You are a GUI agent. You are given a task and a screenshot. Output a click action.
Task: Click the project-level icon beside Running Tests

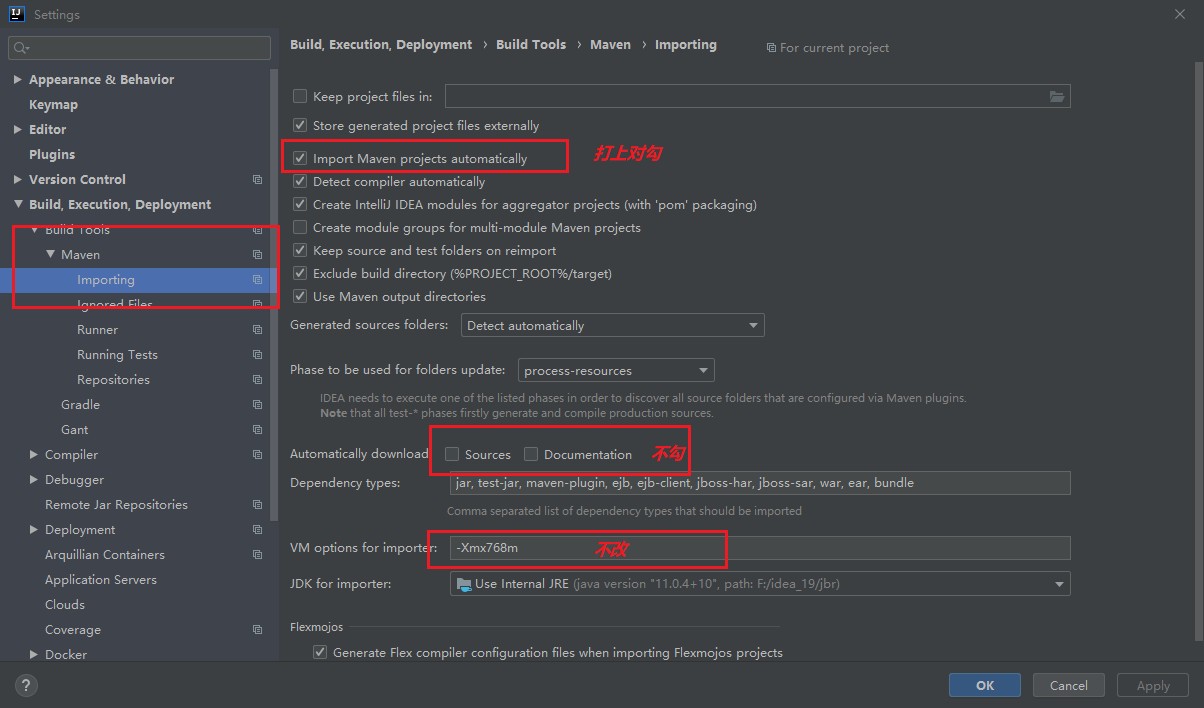(x=257, y=355)
